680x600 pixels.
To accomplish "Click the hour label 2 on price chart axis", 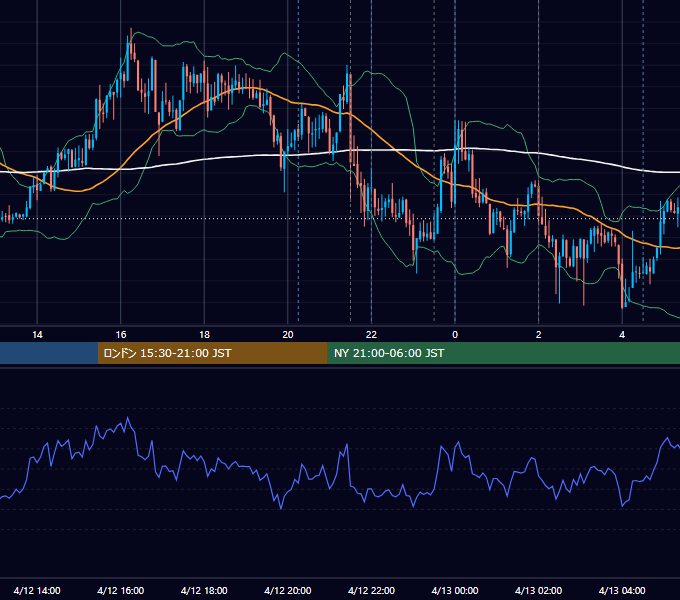I will click(x=539, y=335).
